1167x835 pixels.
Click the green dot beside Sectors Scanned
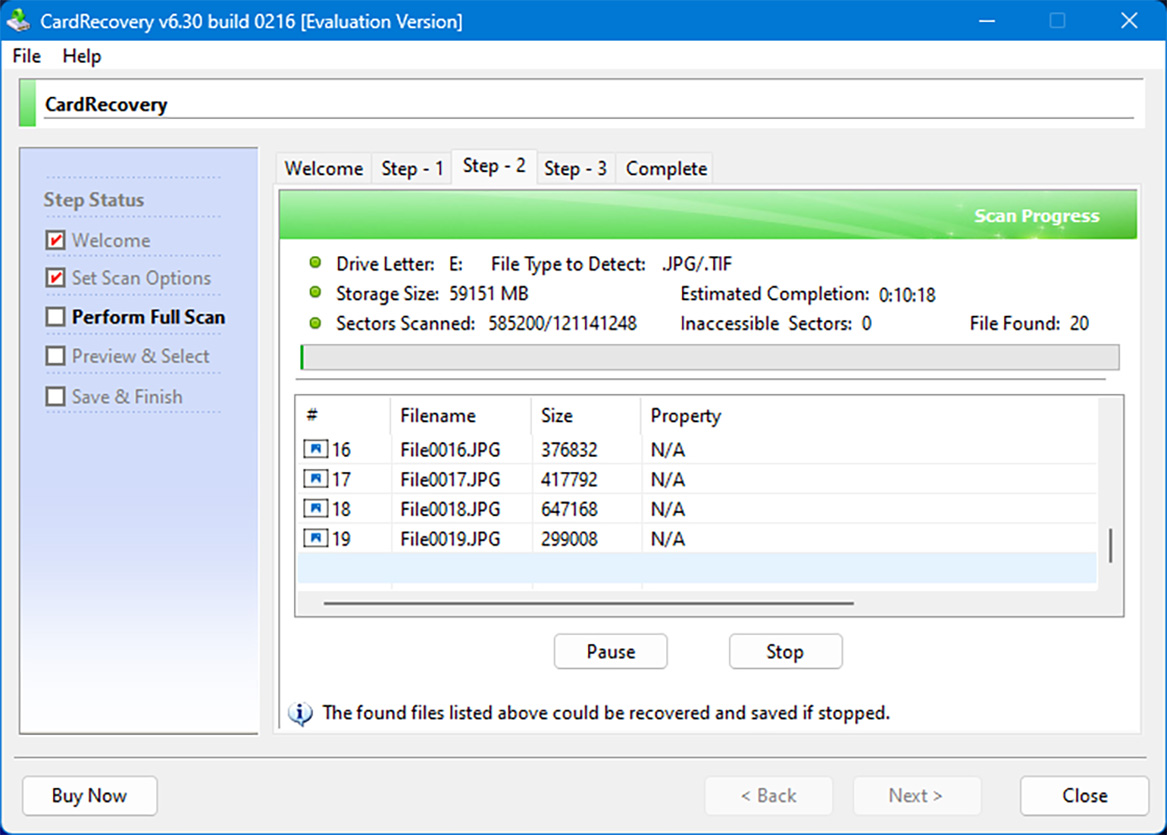315,323
